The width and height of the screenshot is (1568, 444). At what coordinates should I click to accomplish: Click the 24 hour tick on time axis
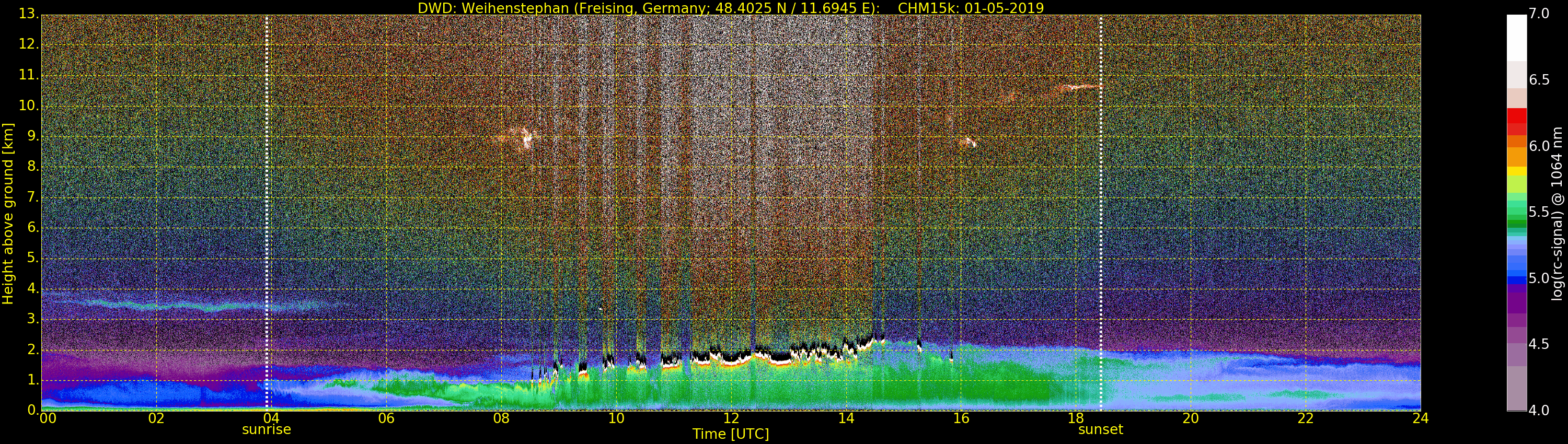[x=1421, y=418]
